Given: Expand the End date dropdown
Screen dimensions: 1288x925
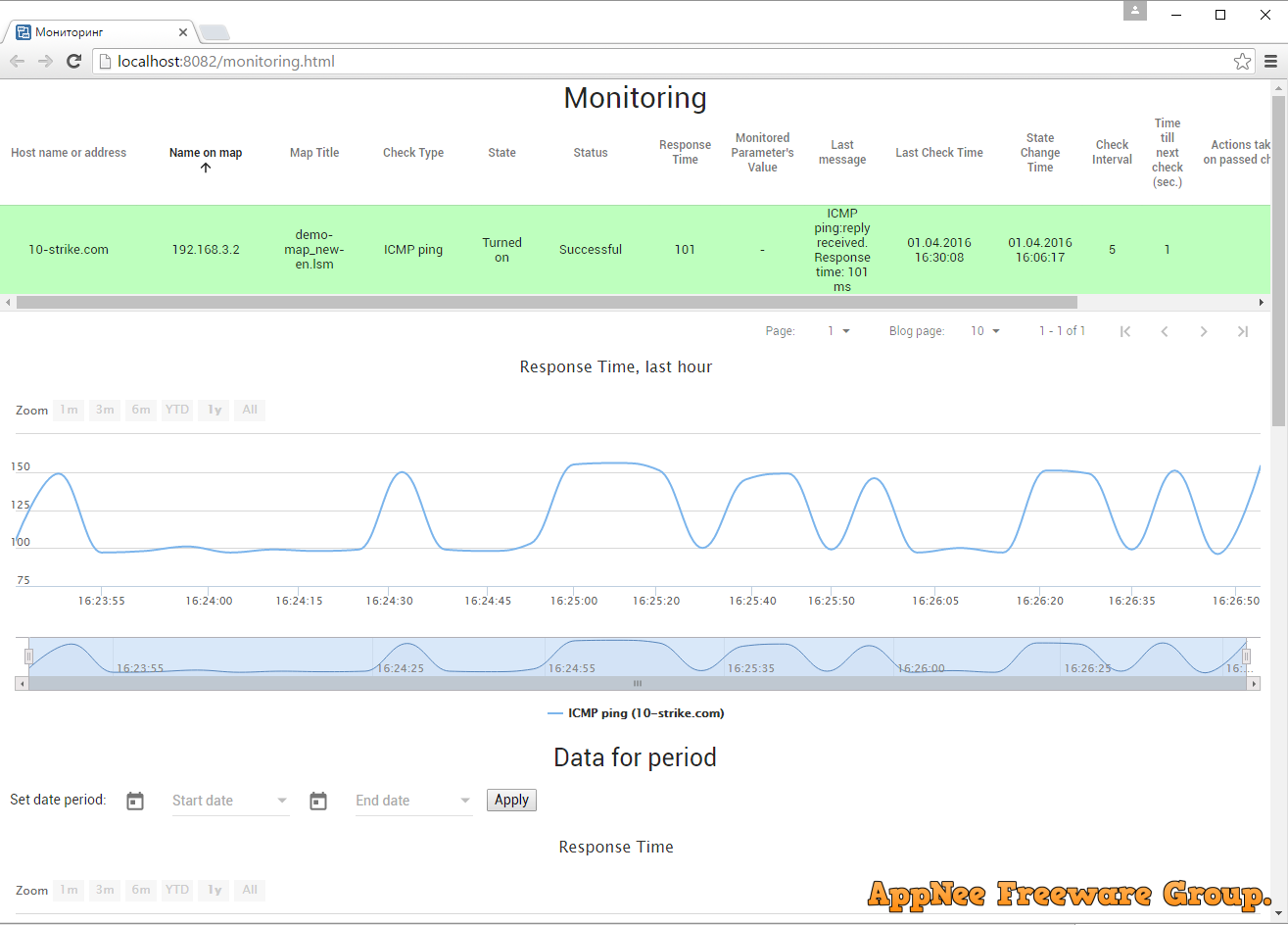Looking at the screenshot, I should point(465,801).
